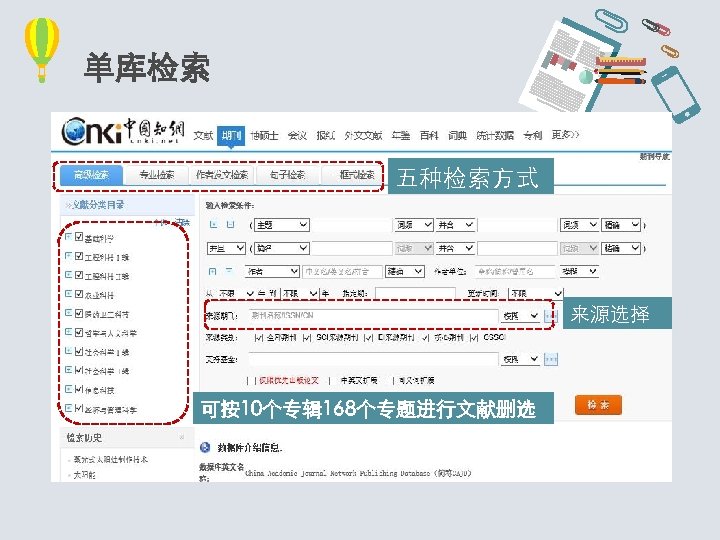Image resolution: width=720 pixels, height=540 pixels.
Task: Open the 专业检索 search mode tab
Action: pos(157,175)
